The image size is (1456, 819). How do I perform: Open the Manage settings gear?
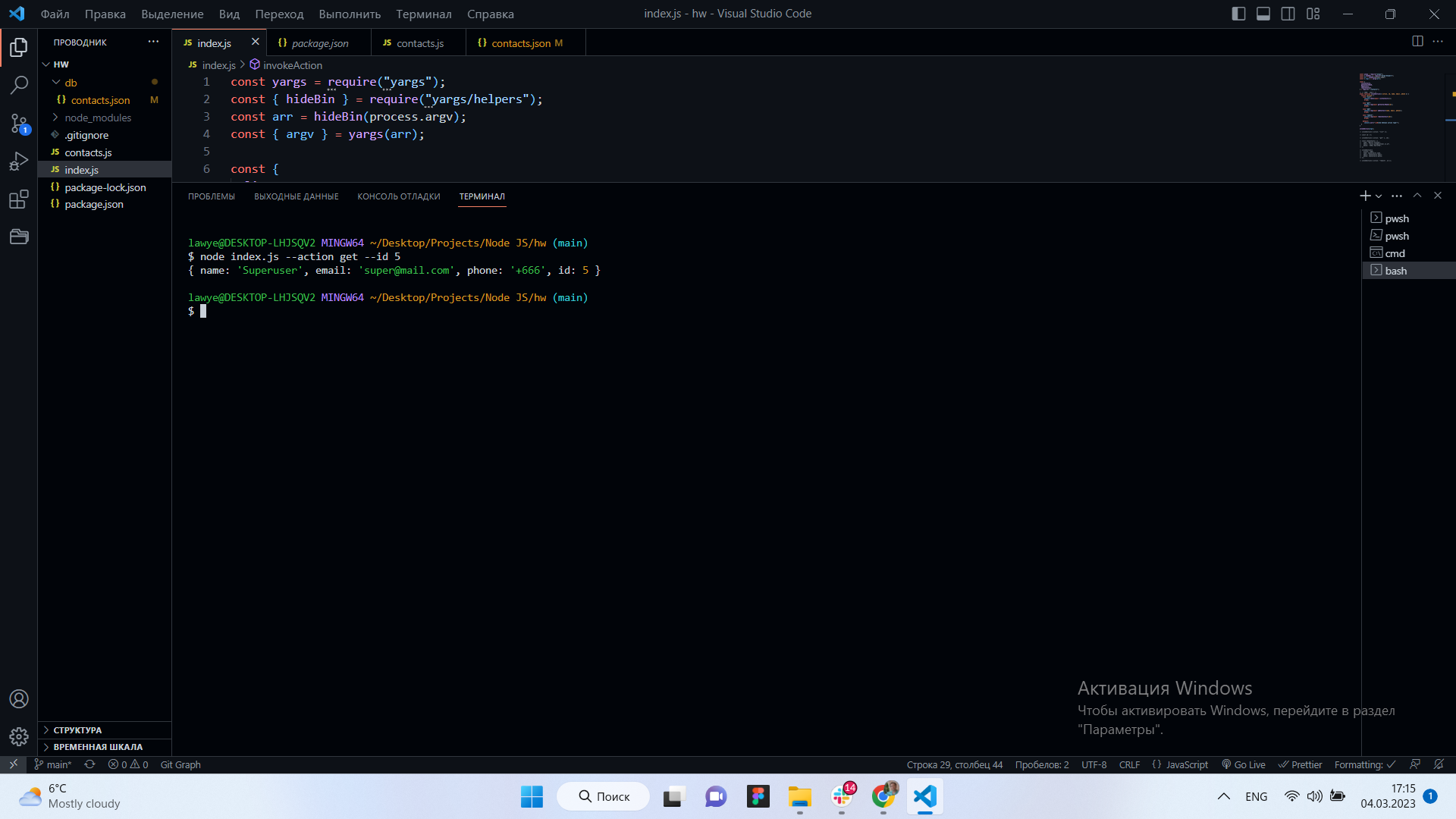(19, 736)
